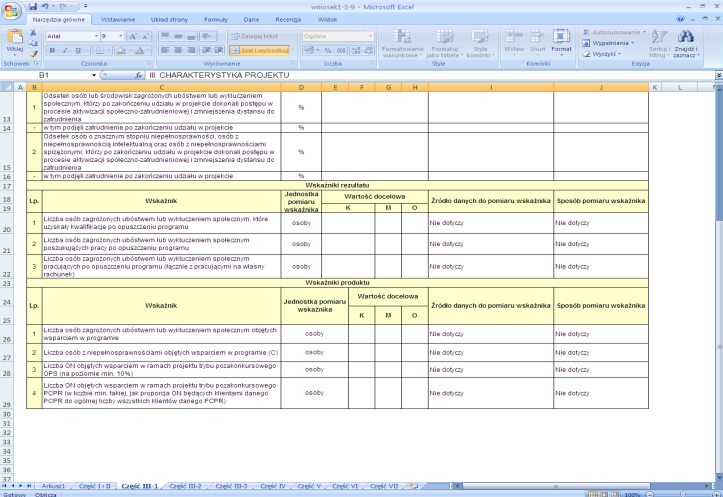
Task: Open Formatuj jako tabelę dropdown
Action: click(444, 43)
